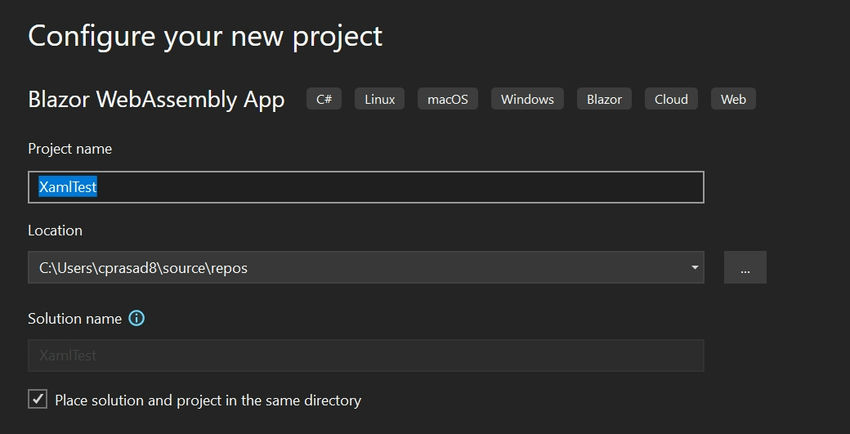850x434 pixels.
Task: Select the macOS tag
Action: (448, 99)
